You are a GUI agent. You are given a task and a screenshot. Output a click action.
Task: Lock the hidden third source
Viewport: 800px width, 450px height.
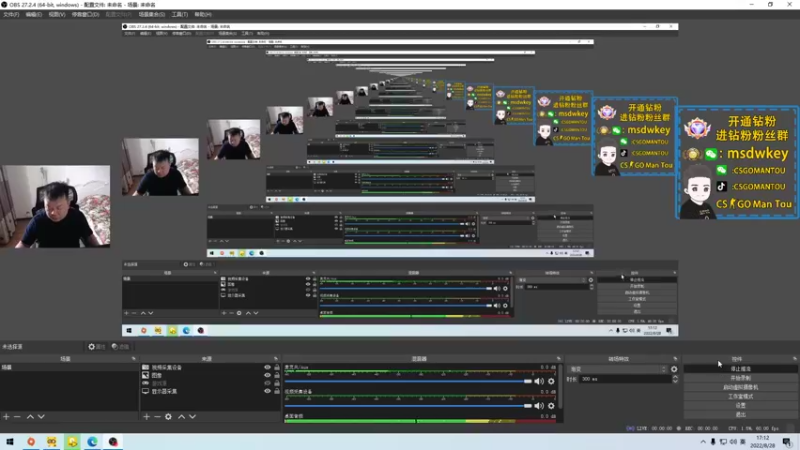coord(277,383)
